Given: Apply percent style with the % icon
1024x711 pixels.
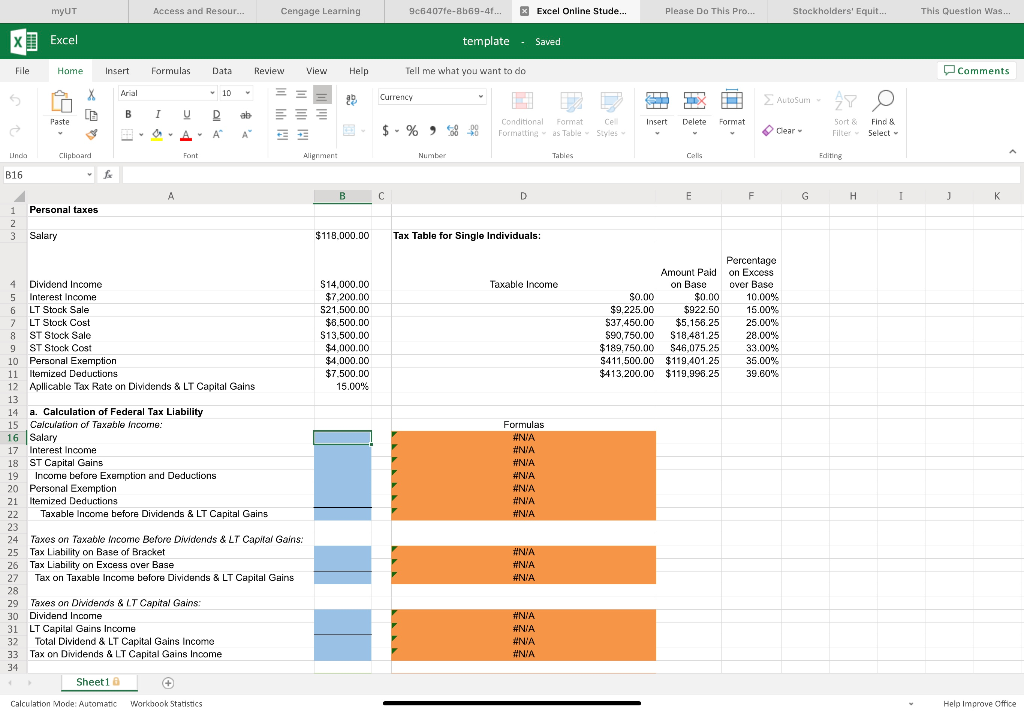Looking at the screenshot, I should 410,132.
